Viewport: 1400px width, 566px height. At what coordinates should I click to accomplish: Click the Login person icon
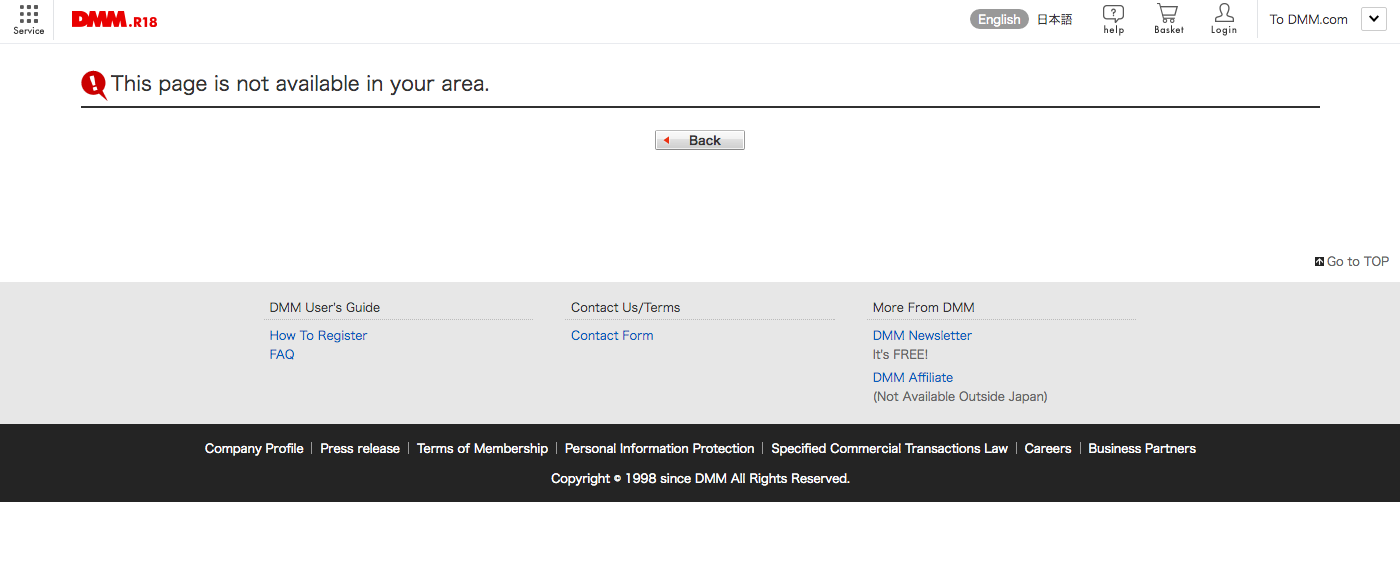point(1223,14)
